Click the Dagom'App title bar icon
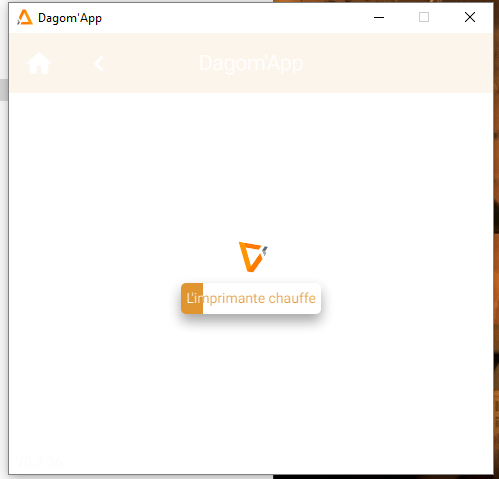This screenshot has height=479, width=499. point(25,17)
